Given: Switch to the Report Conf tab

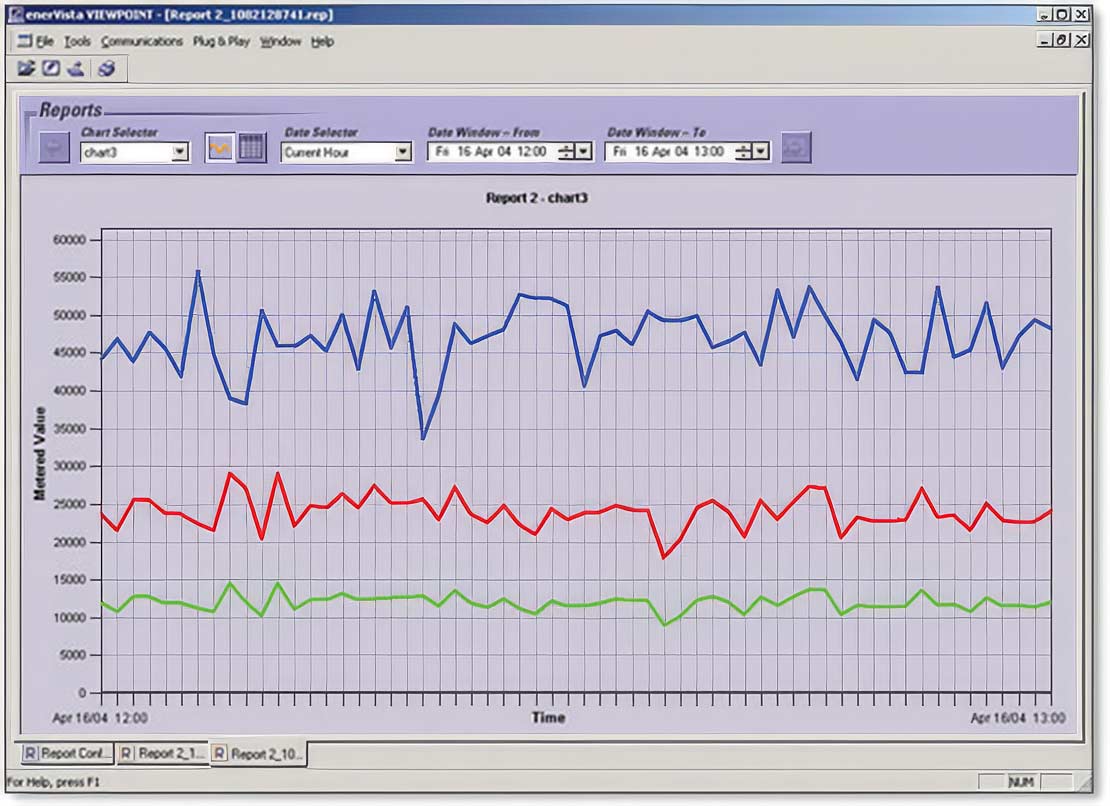Looking at the screenshot, I should (66, 753).
